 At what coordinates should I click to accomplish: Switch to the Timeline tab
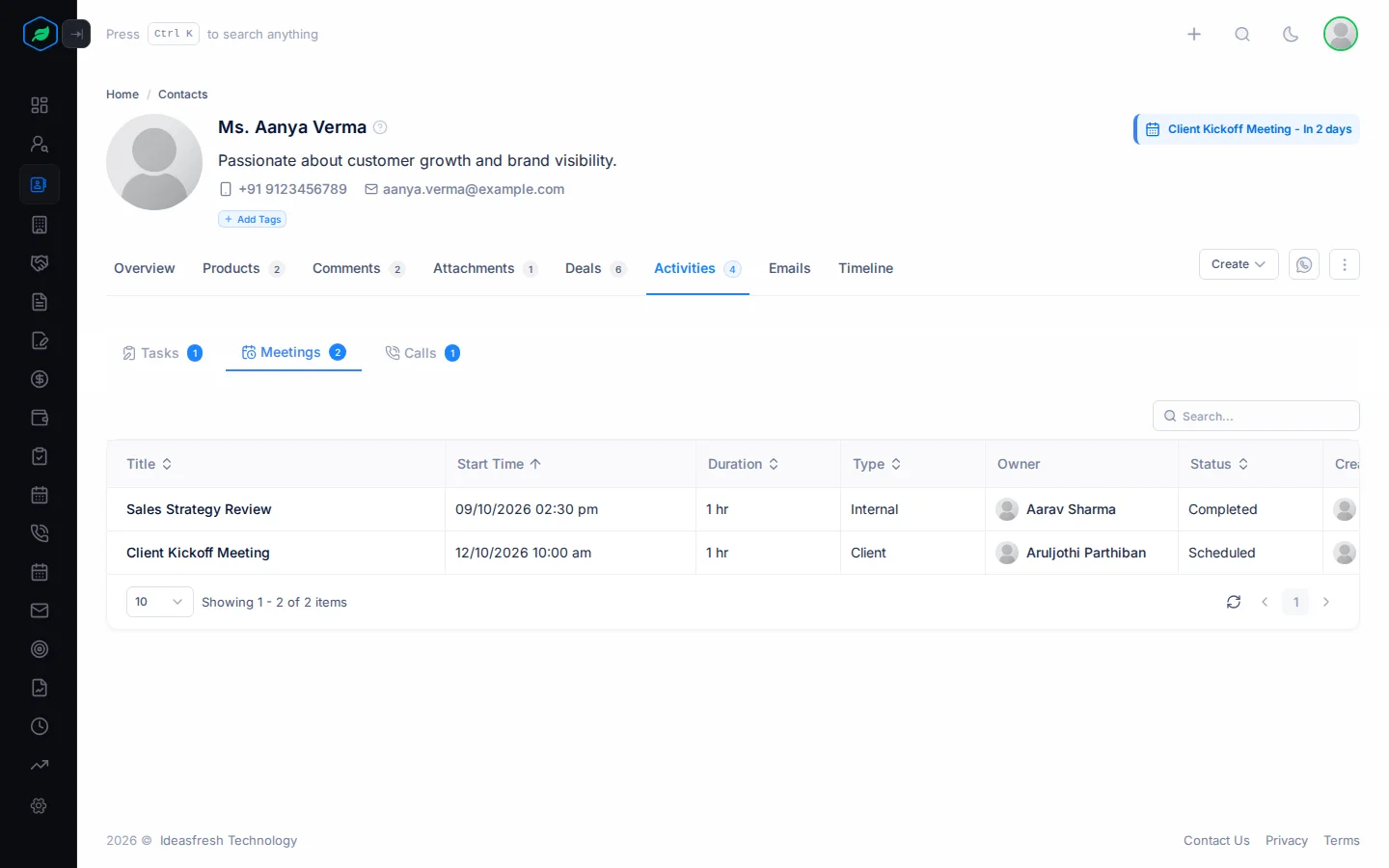click(865, 268)
